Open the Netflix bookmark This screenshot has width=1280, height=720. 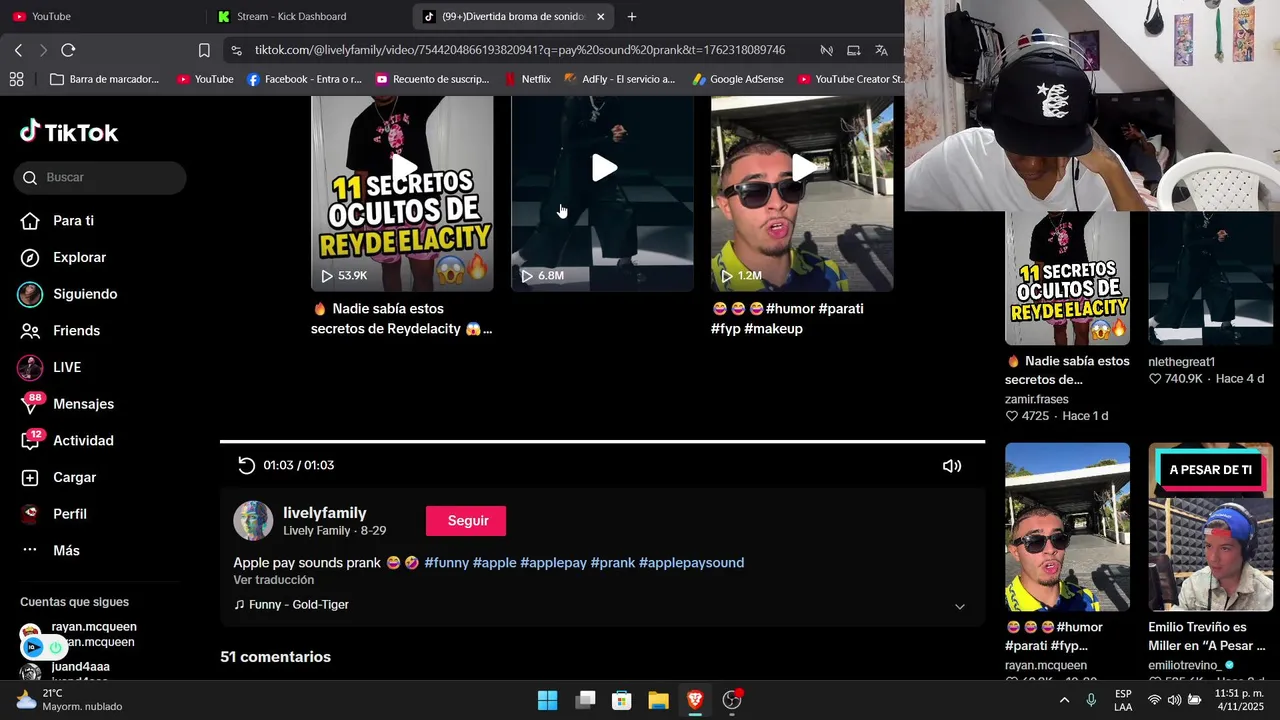(x=528, y=79)
